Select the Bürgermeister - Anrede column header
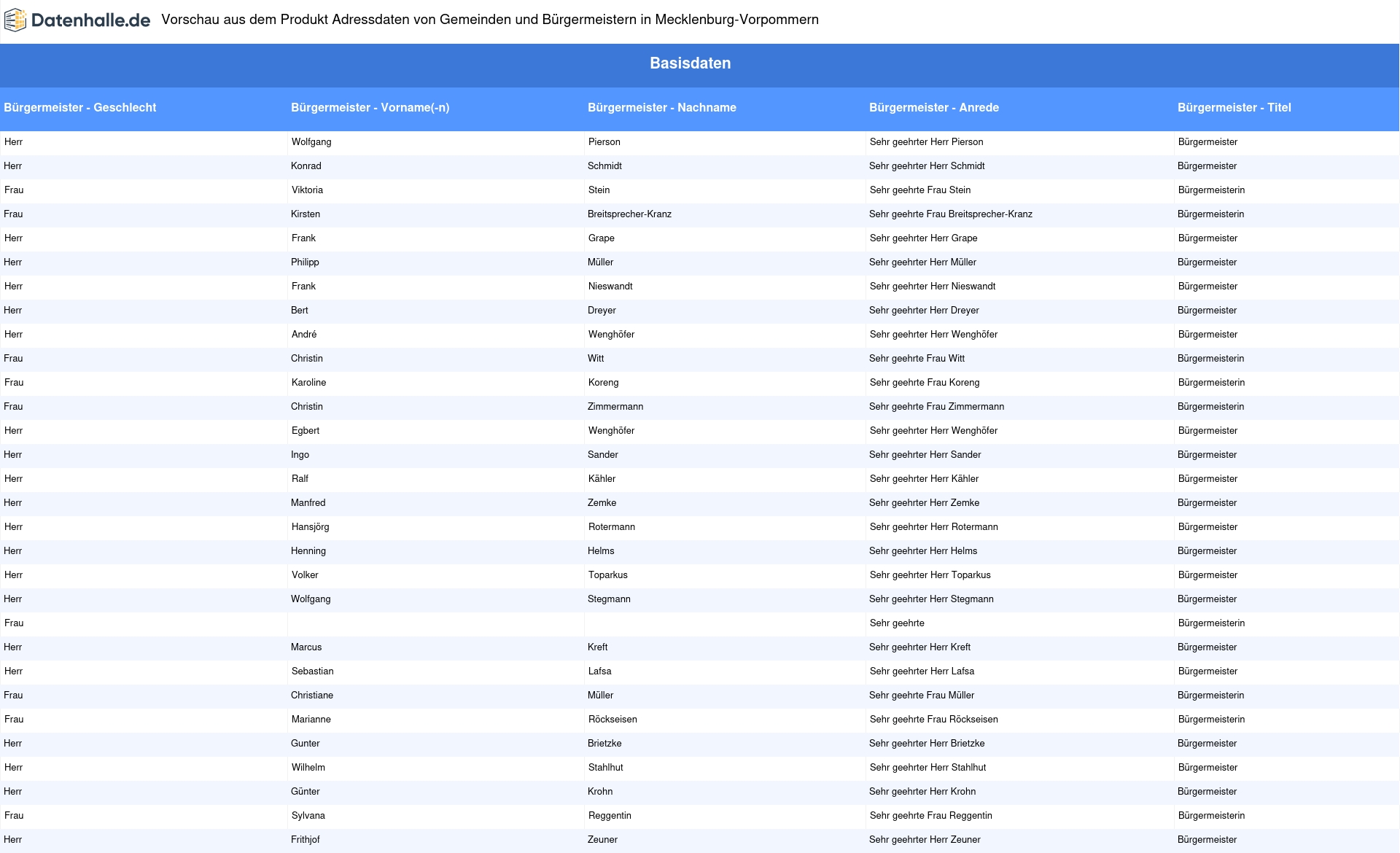 tap(933, 108)
